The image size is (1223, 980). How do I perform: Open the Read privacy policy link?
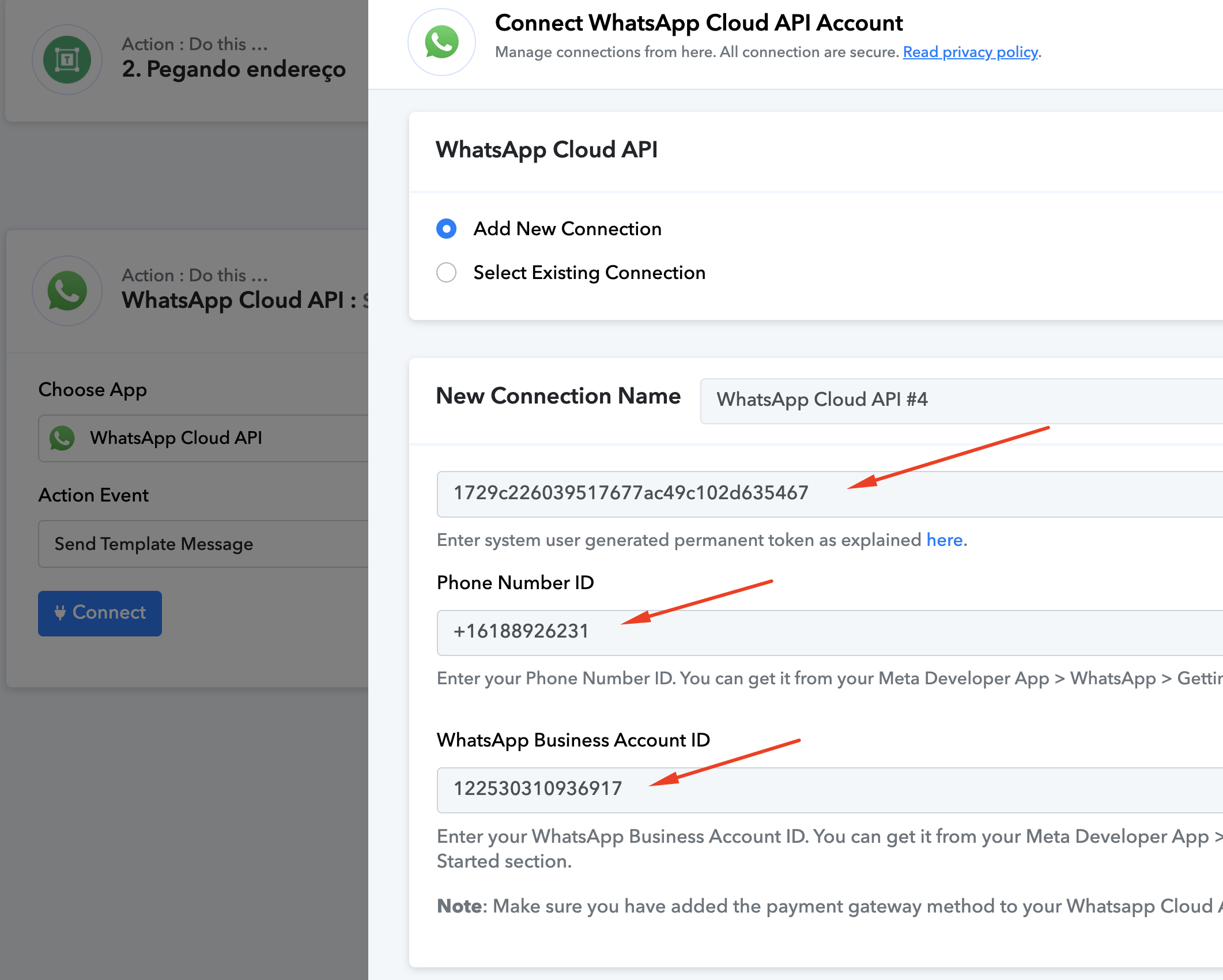[x=971, y=52]
